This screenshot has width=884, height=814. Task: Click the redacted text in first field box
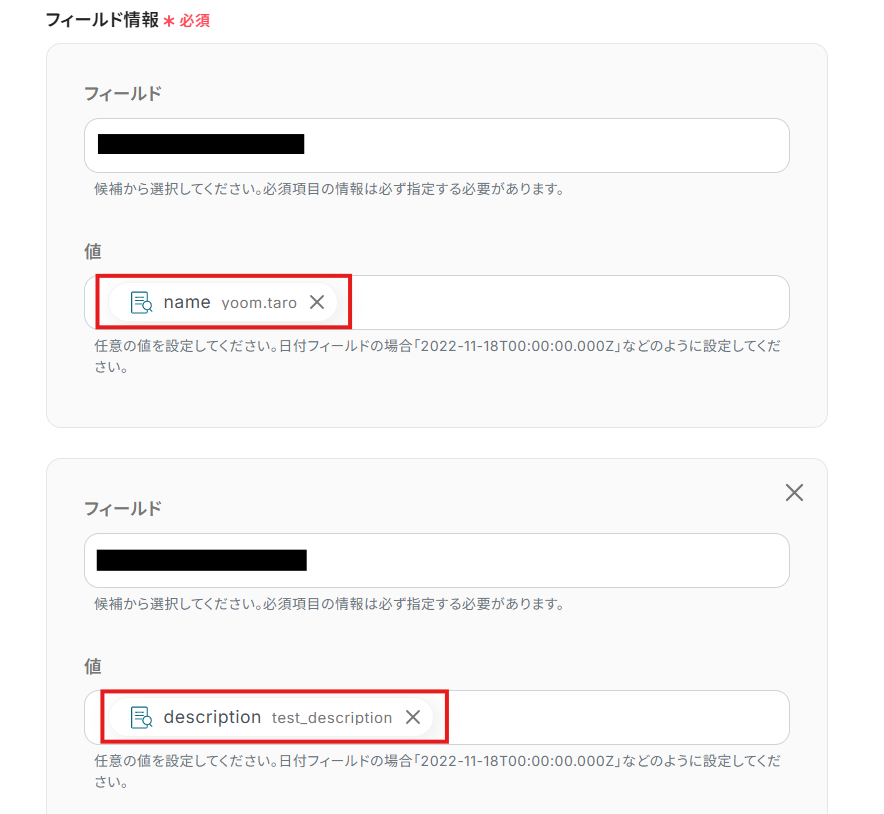click(201, 144)
